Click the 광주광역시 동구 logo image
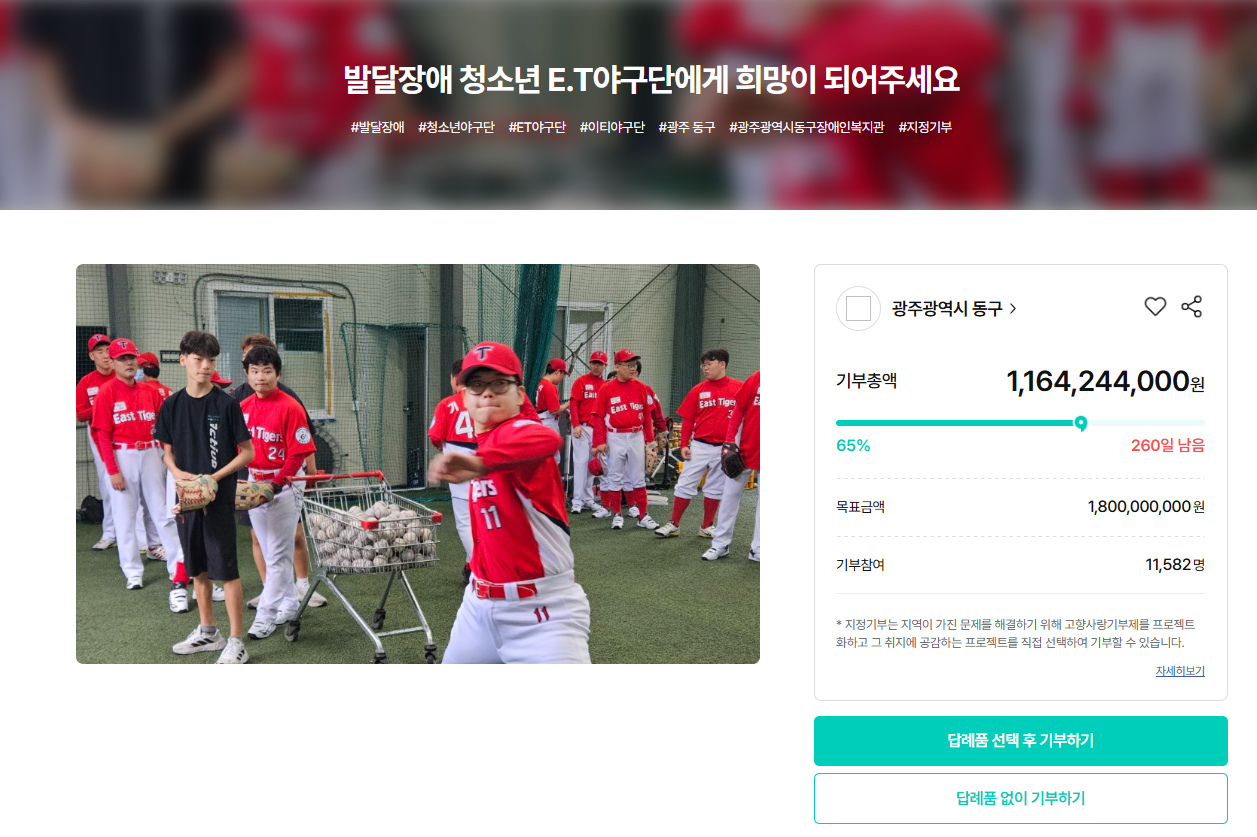 click(858, 308)
